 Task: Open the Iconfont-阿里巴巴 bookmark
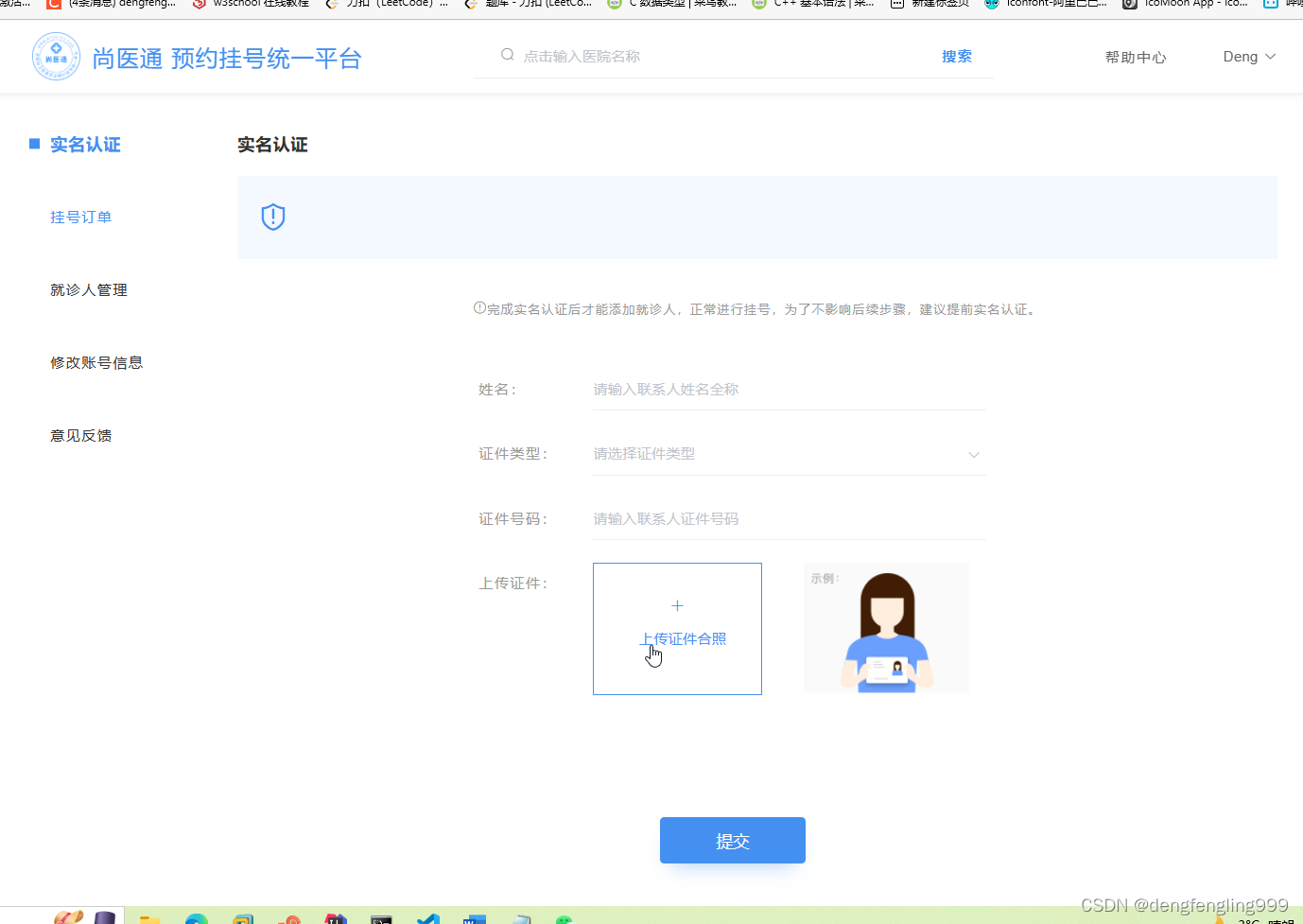click(1045, 4)
